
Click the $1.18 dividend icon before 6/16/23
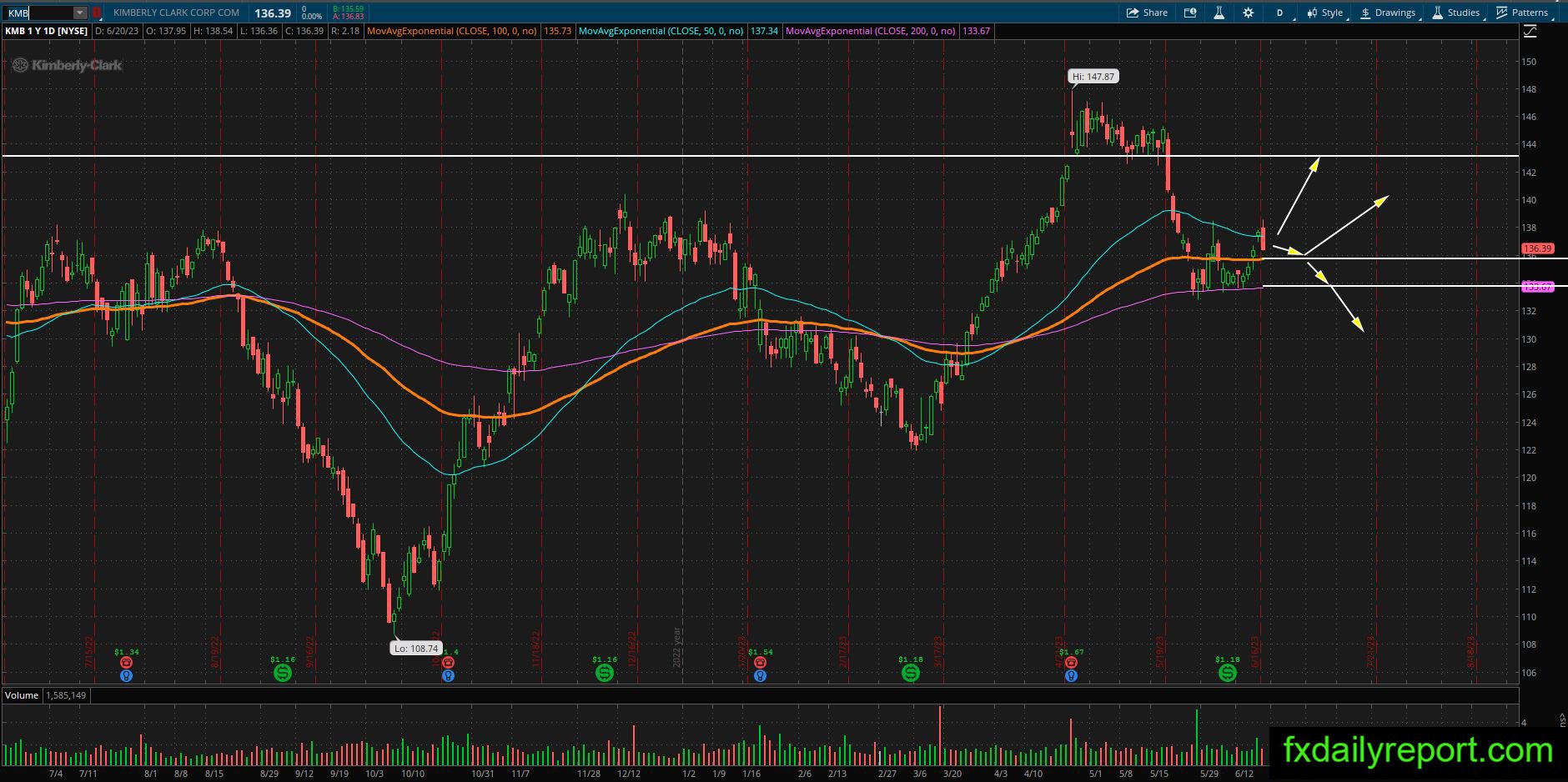(x=1228, y=672)
